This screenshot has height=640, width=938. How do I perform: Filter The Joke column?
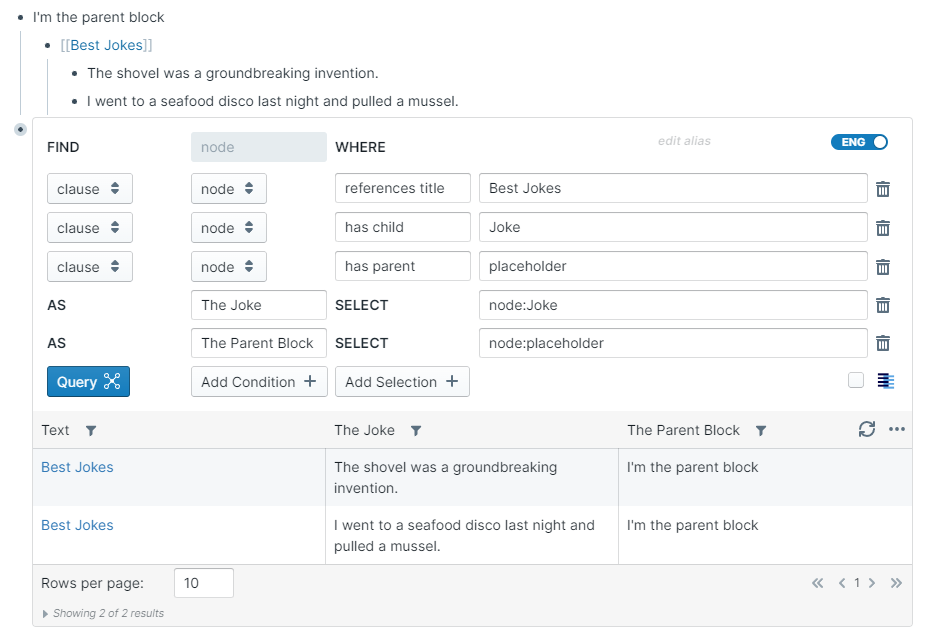416,431
